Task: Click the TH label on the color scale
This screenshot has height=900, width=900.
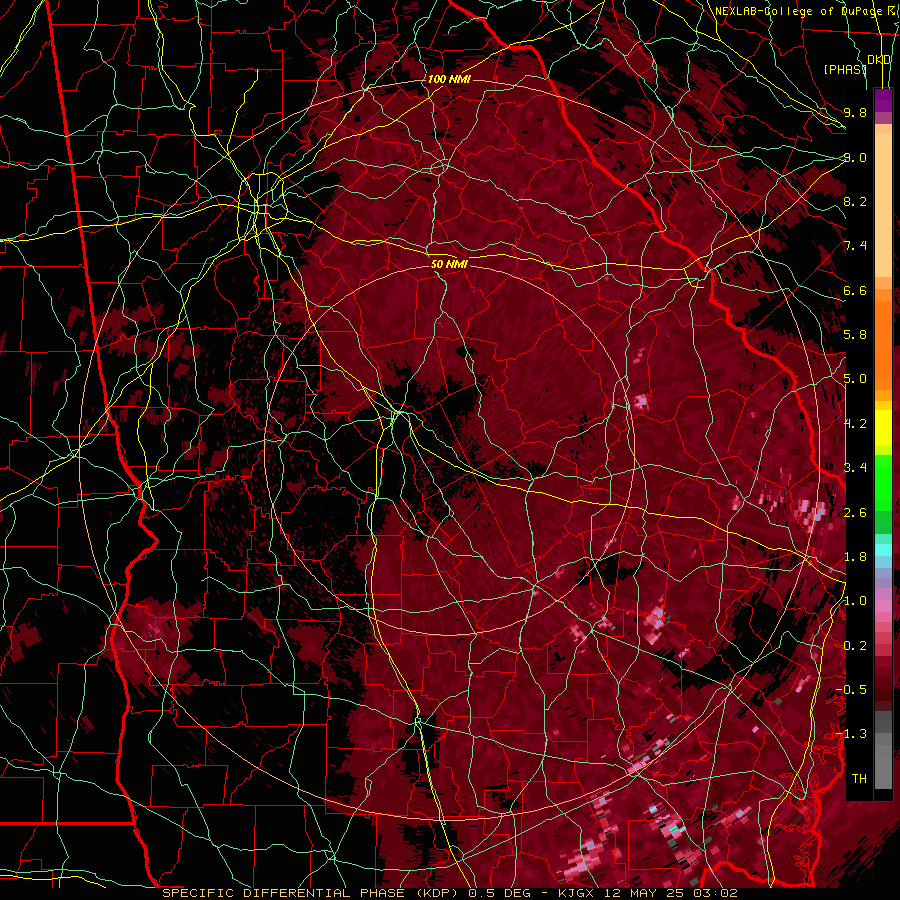Action: point(859,779)
